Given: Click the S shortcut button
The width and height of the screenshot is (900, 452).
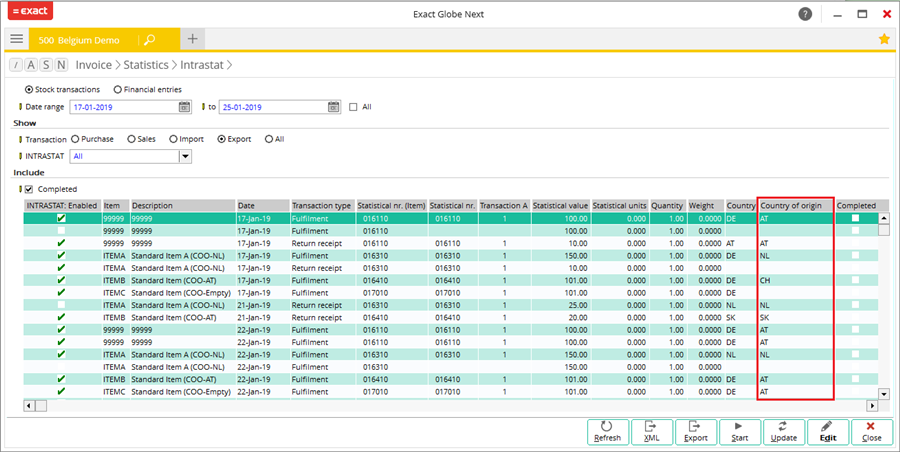Looking at the screenshot, I should point(46,65).
